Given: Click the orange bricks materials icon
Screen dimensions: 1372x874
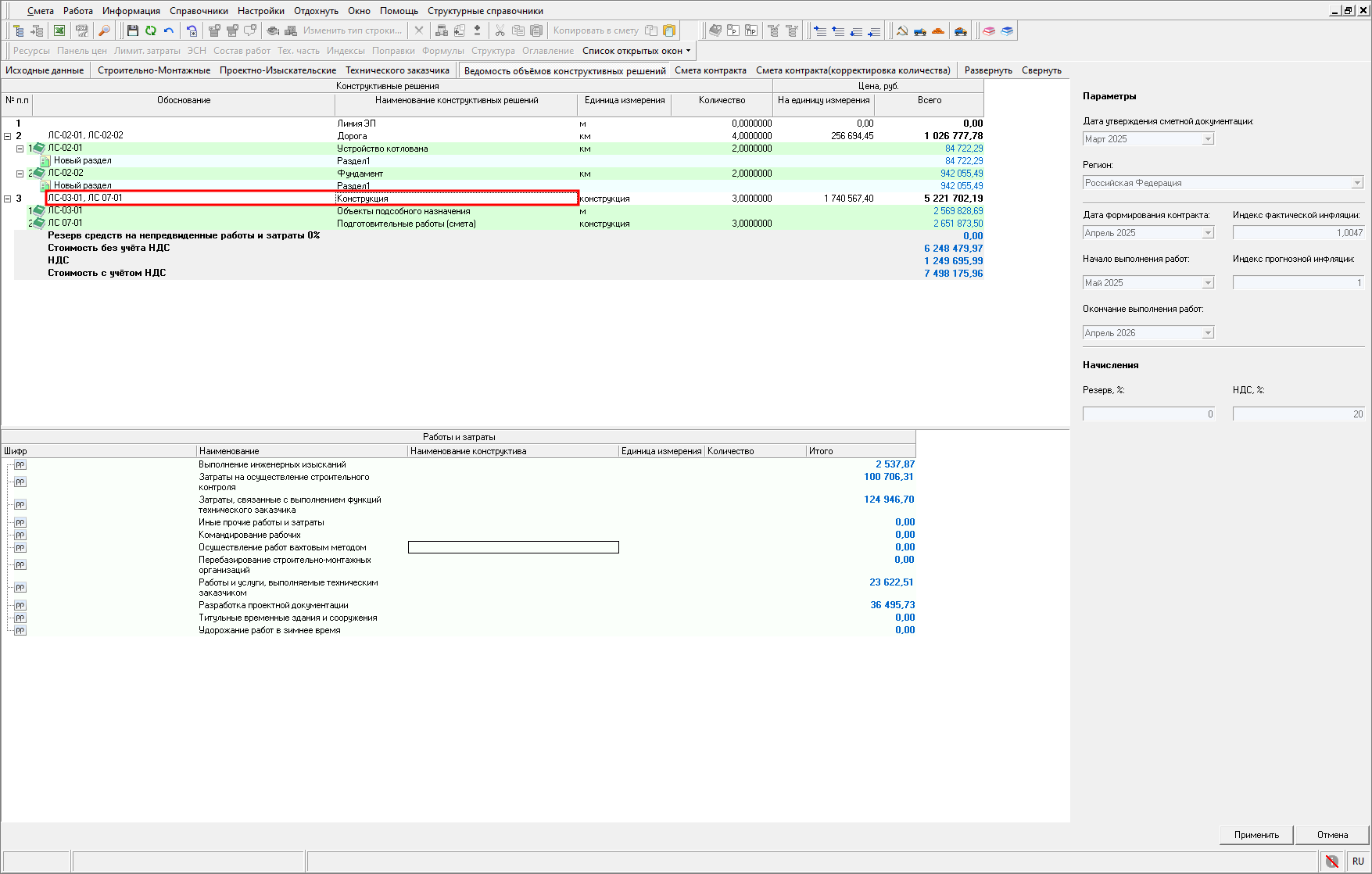Looking at the screenshot, I should [x=938, y=30].
